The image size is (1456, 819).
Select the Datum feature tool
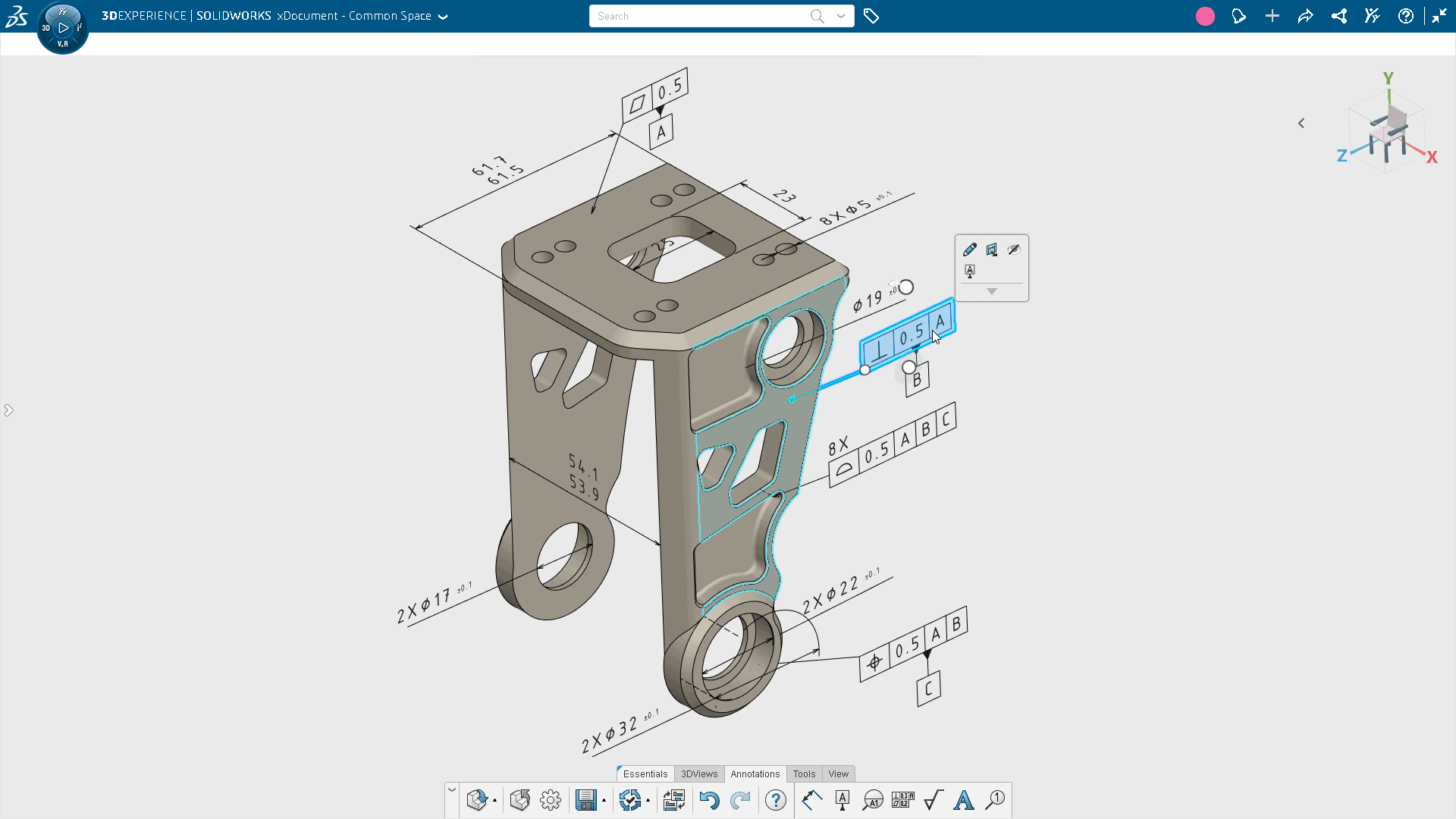842,800
